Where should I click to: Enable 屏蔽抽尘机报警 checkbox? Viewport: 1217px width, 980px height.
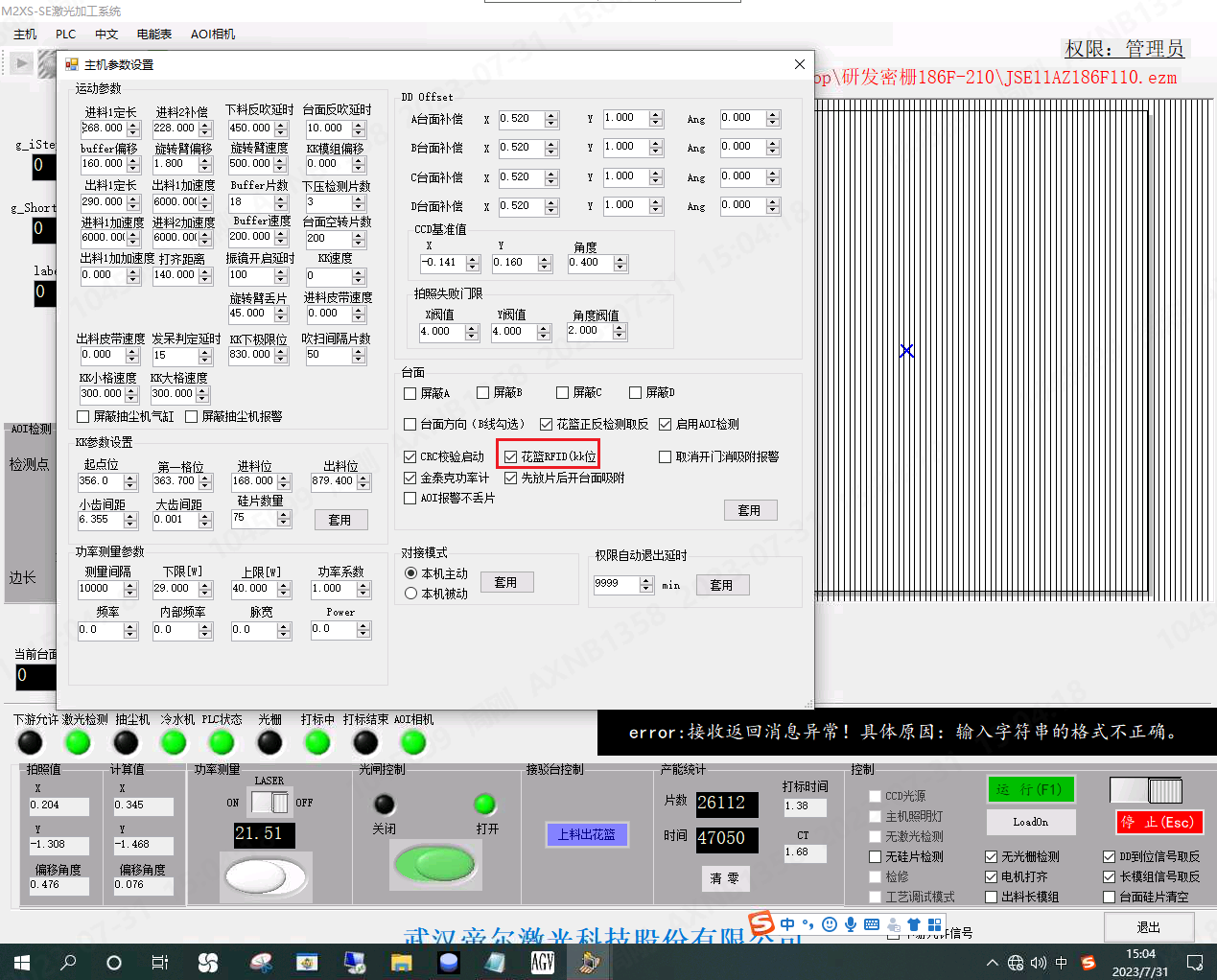[x=192, y=416]
